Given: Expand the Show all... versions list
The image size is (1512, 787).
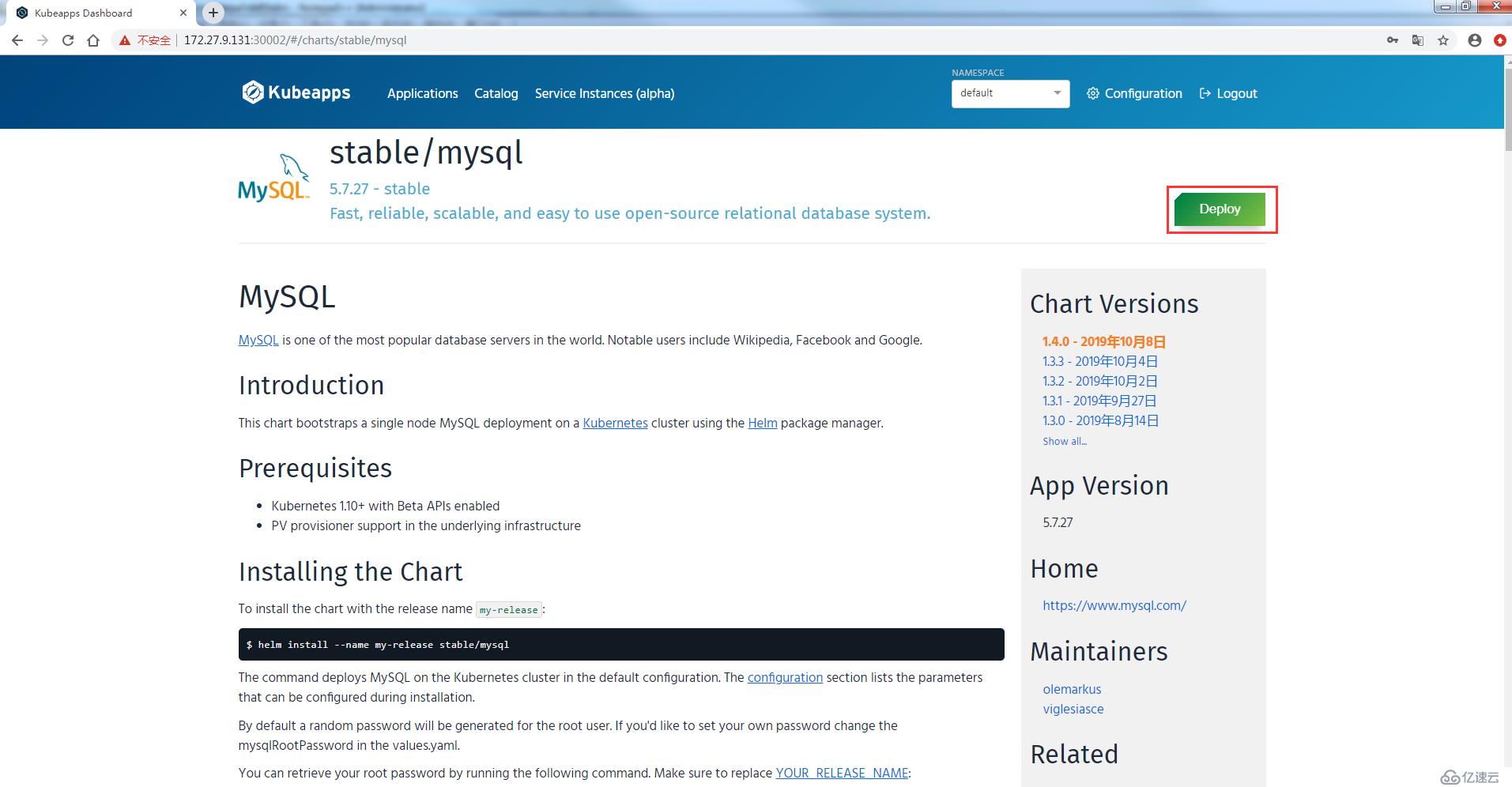Looking at the screenshot, I should pos(1065,441).
